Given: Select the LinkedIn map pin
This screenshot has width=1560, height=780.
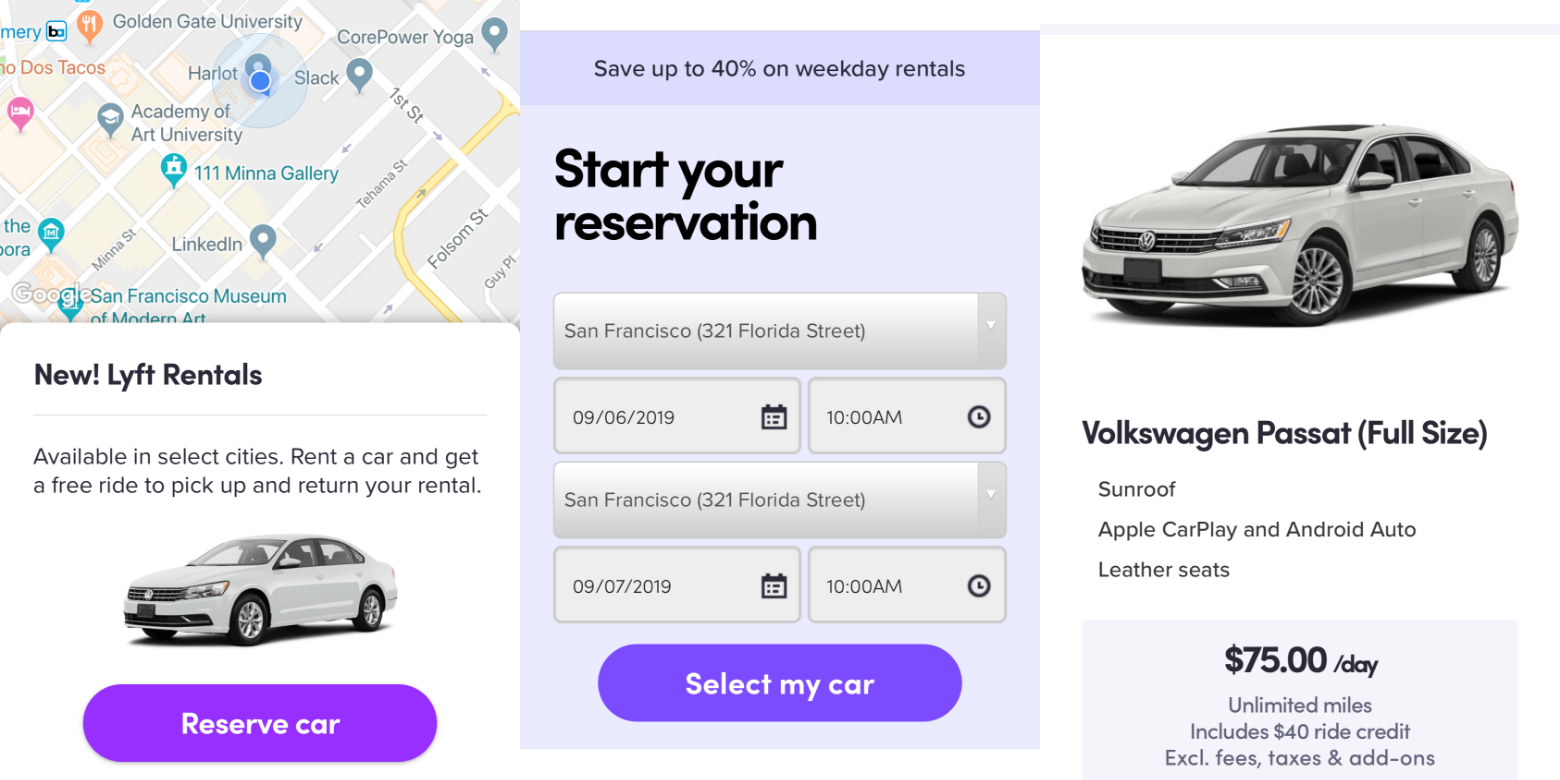Looking at the screenshot, I should (262, 241).
